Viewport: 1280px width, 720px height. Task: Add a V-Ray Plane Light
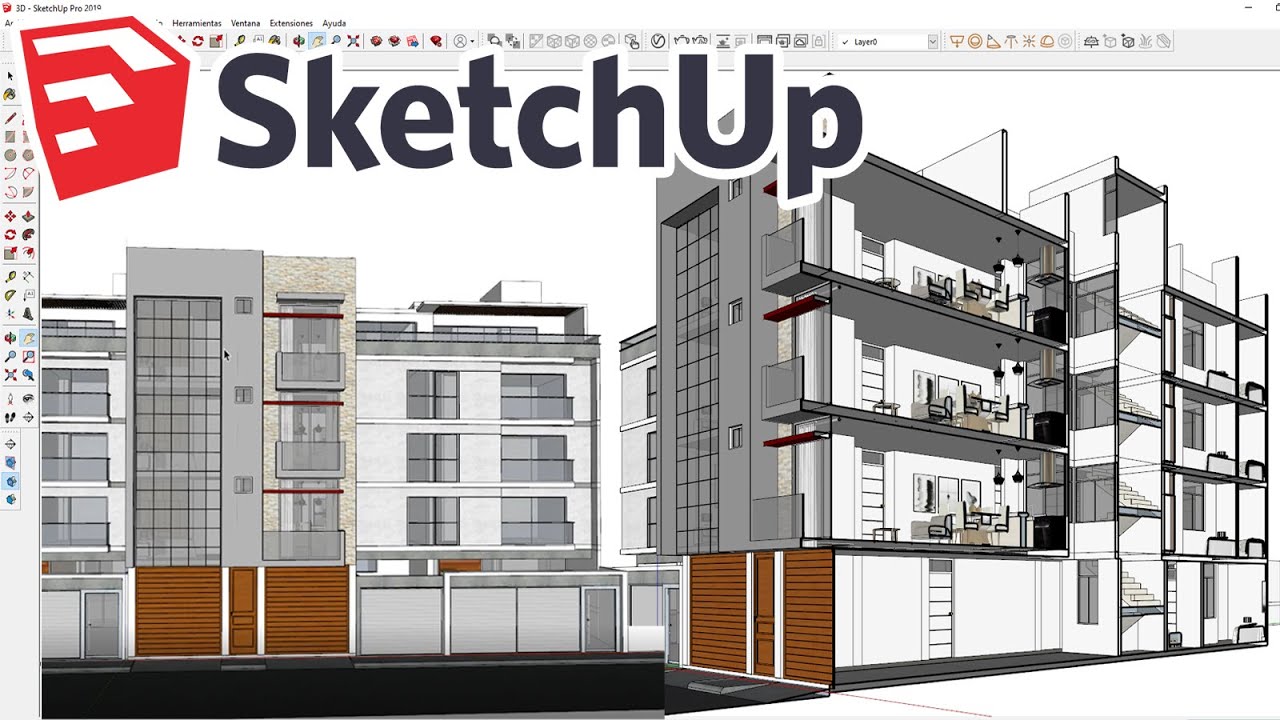coord(956,41)
